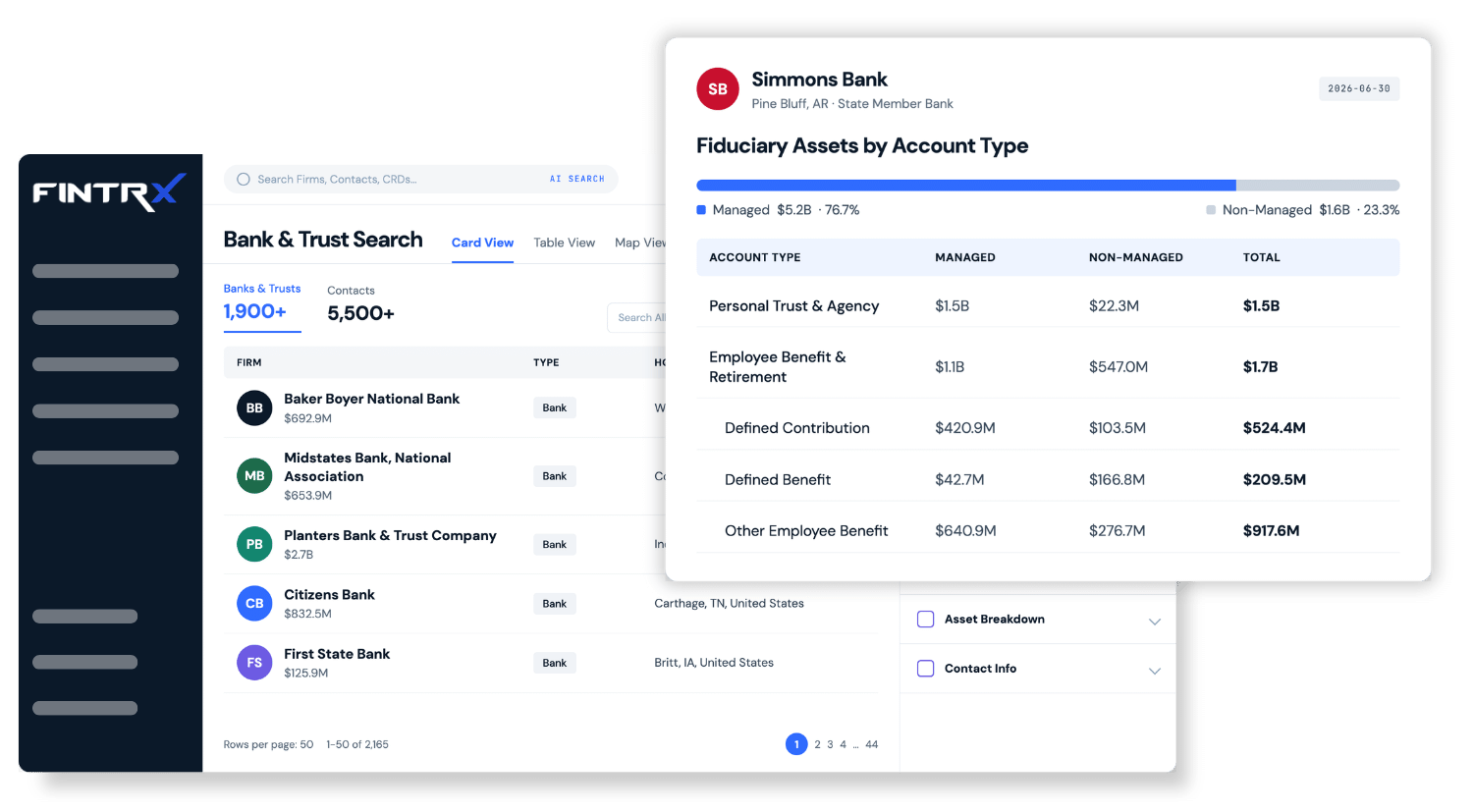Click the NON-MANAGED column header
This screenshot has height=812, width=1473.
pyautogui.click(x=1135, y=258)
